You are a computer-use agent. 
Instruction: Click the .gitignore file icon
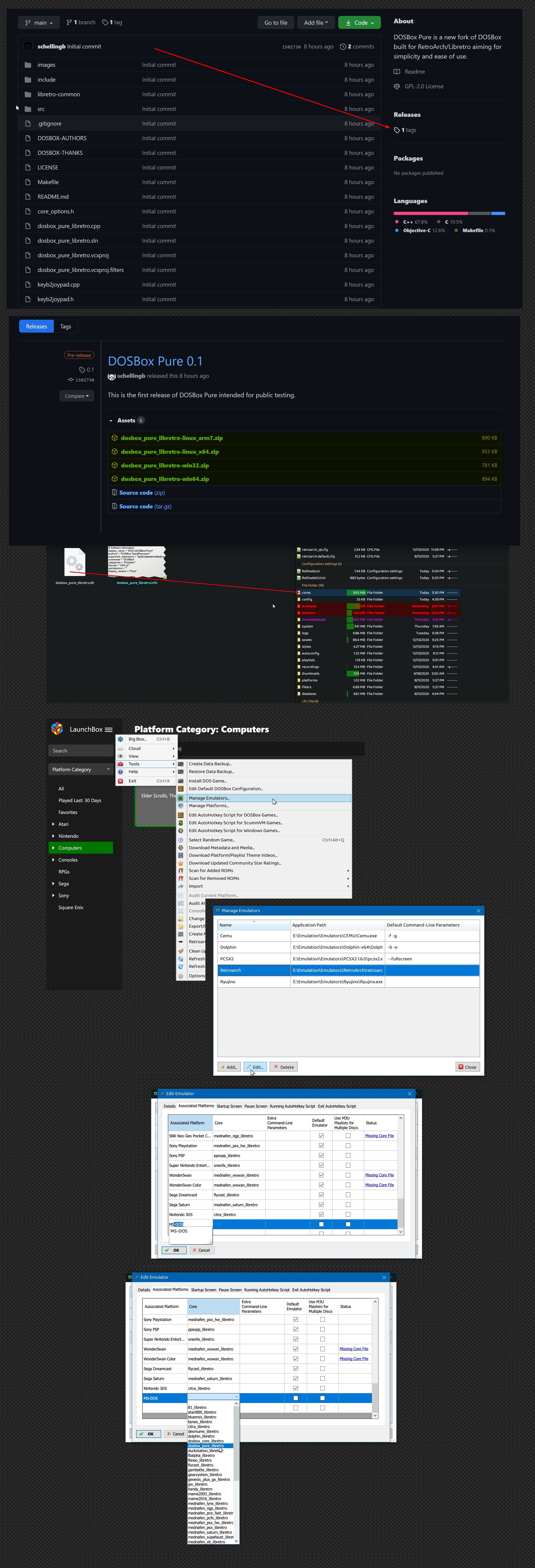click(x=28, y=124)
